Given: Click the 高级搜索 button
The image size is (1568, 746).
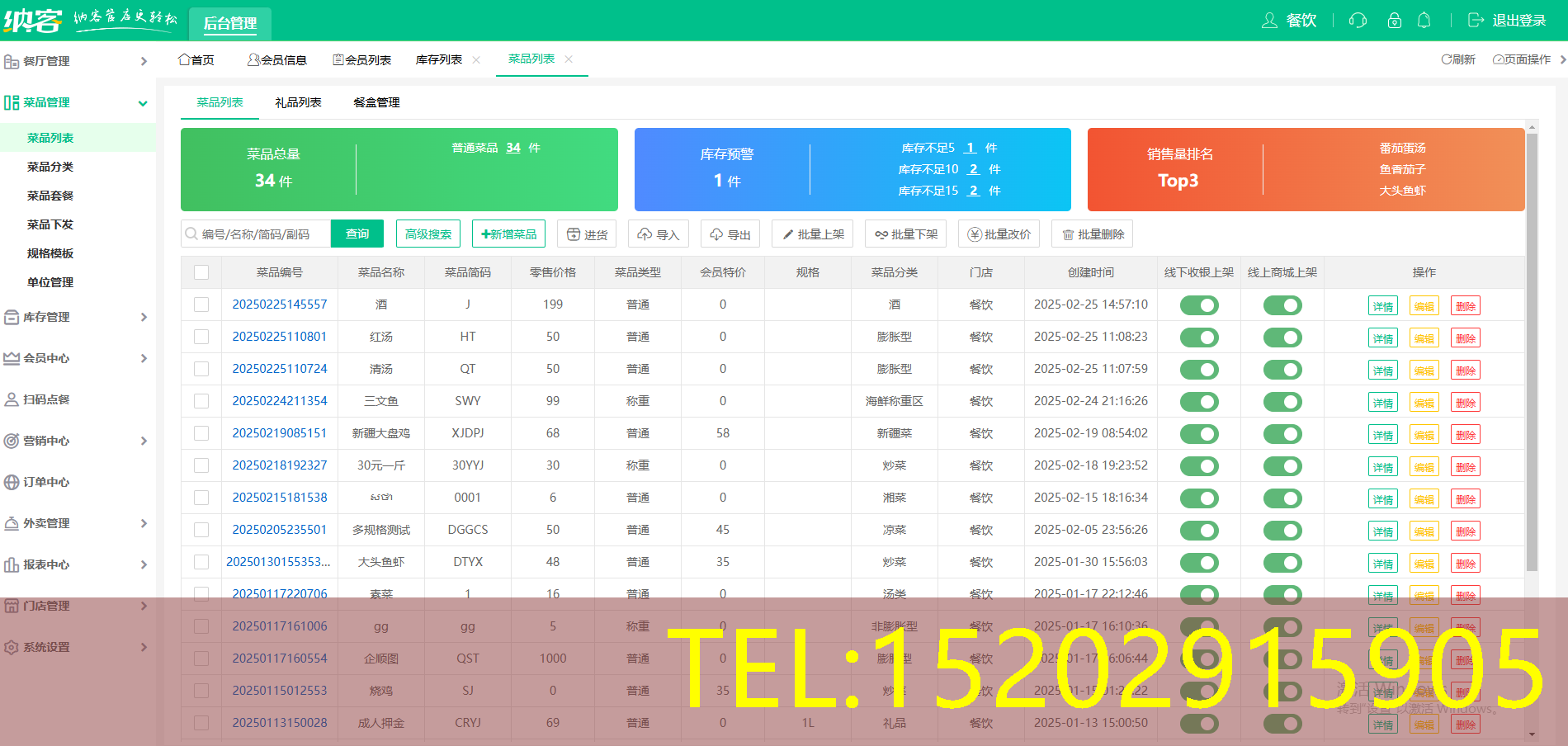Looking at the screenshot, I should [427, 234].
